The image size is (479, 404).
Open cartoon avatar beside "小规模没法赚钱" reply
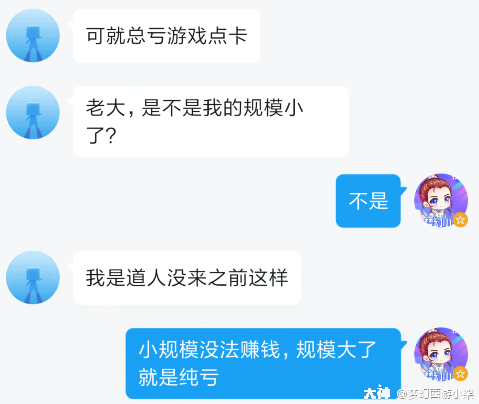(x=441, y=354)
